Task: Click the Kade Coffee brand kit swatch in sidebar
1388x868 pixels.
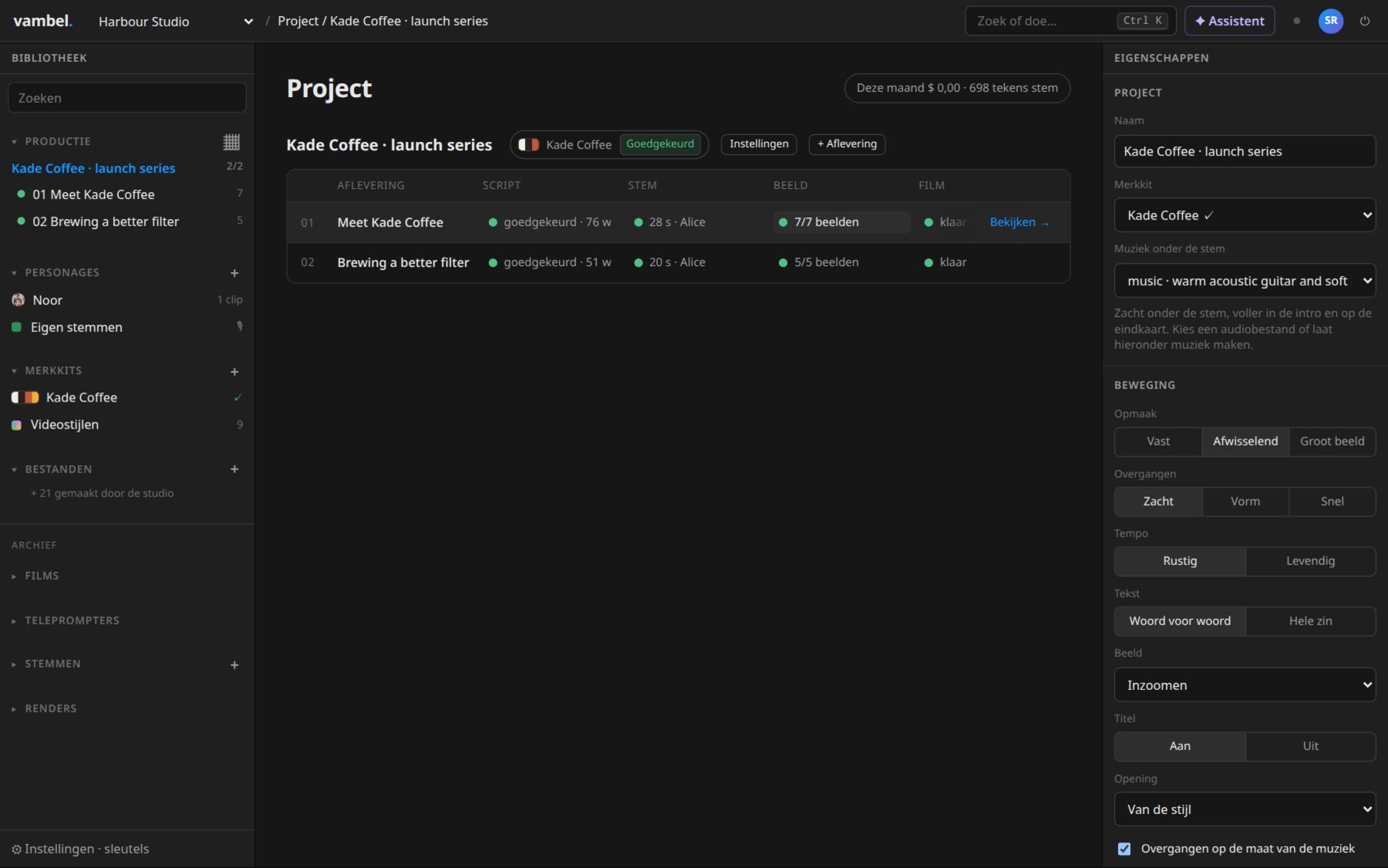Action: point(25,397)
